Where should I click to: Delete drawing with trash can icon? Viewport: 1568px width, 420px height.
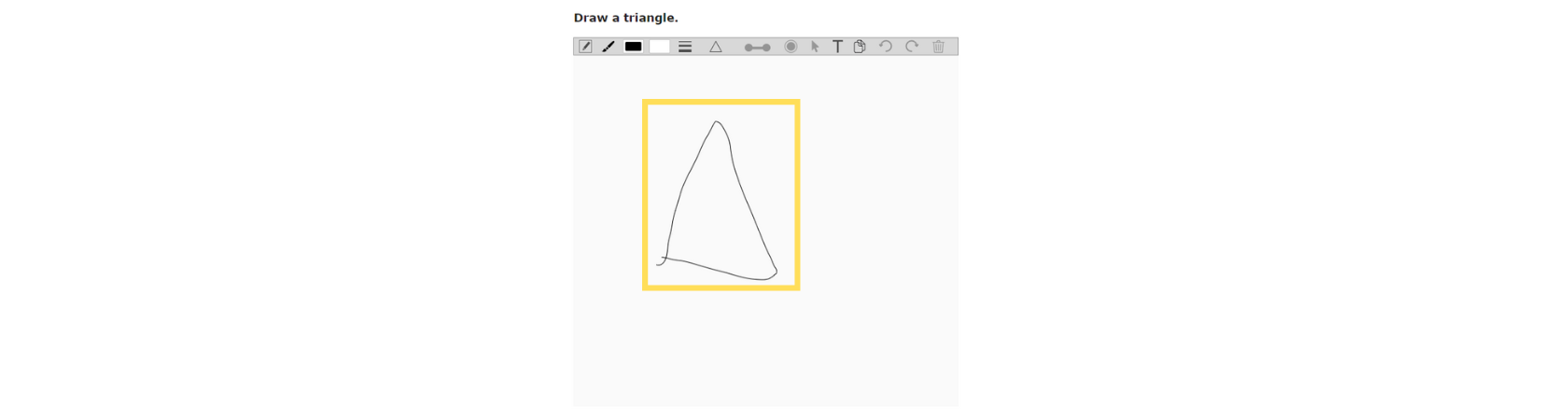coord(939,47)
